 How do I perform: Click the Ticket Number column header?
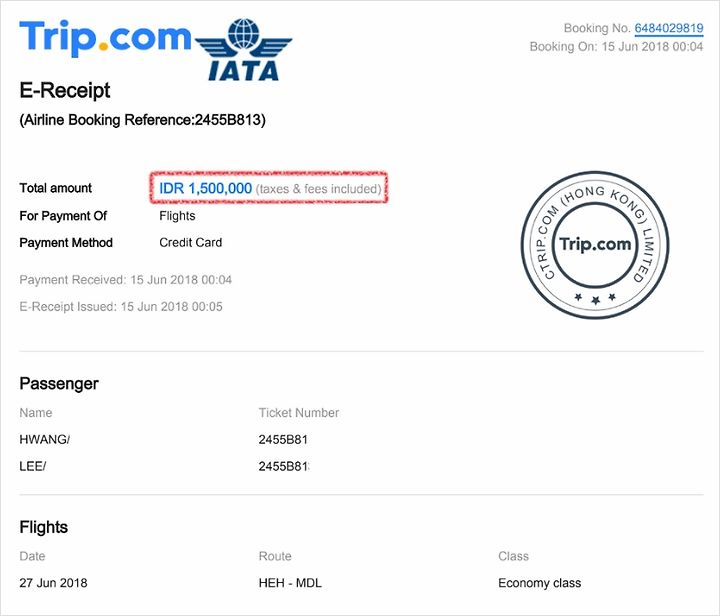tap(299, 413)
